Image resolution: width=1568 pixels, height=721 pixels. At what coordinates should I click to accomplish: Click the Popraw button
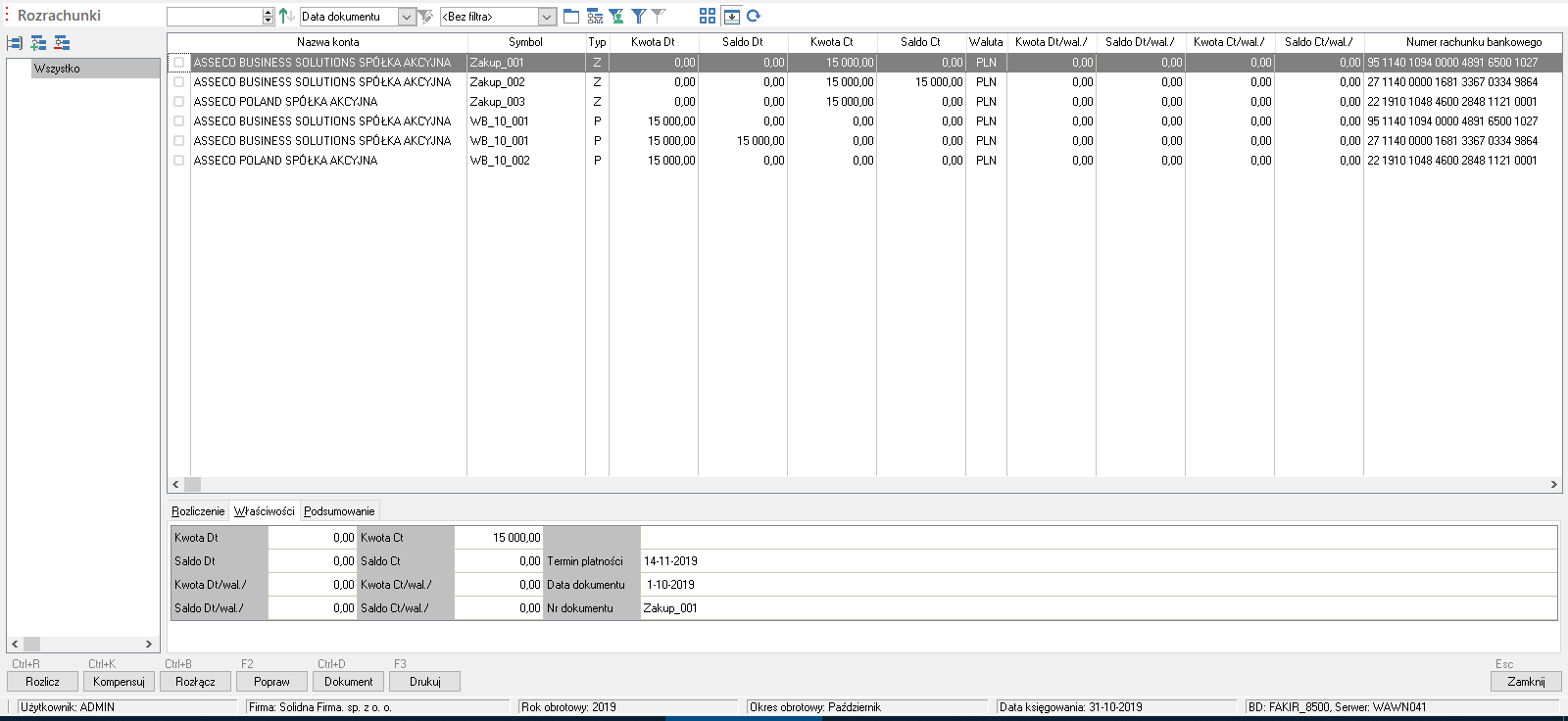pyautogui.click(x=271, y=682)
